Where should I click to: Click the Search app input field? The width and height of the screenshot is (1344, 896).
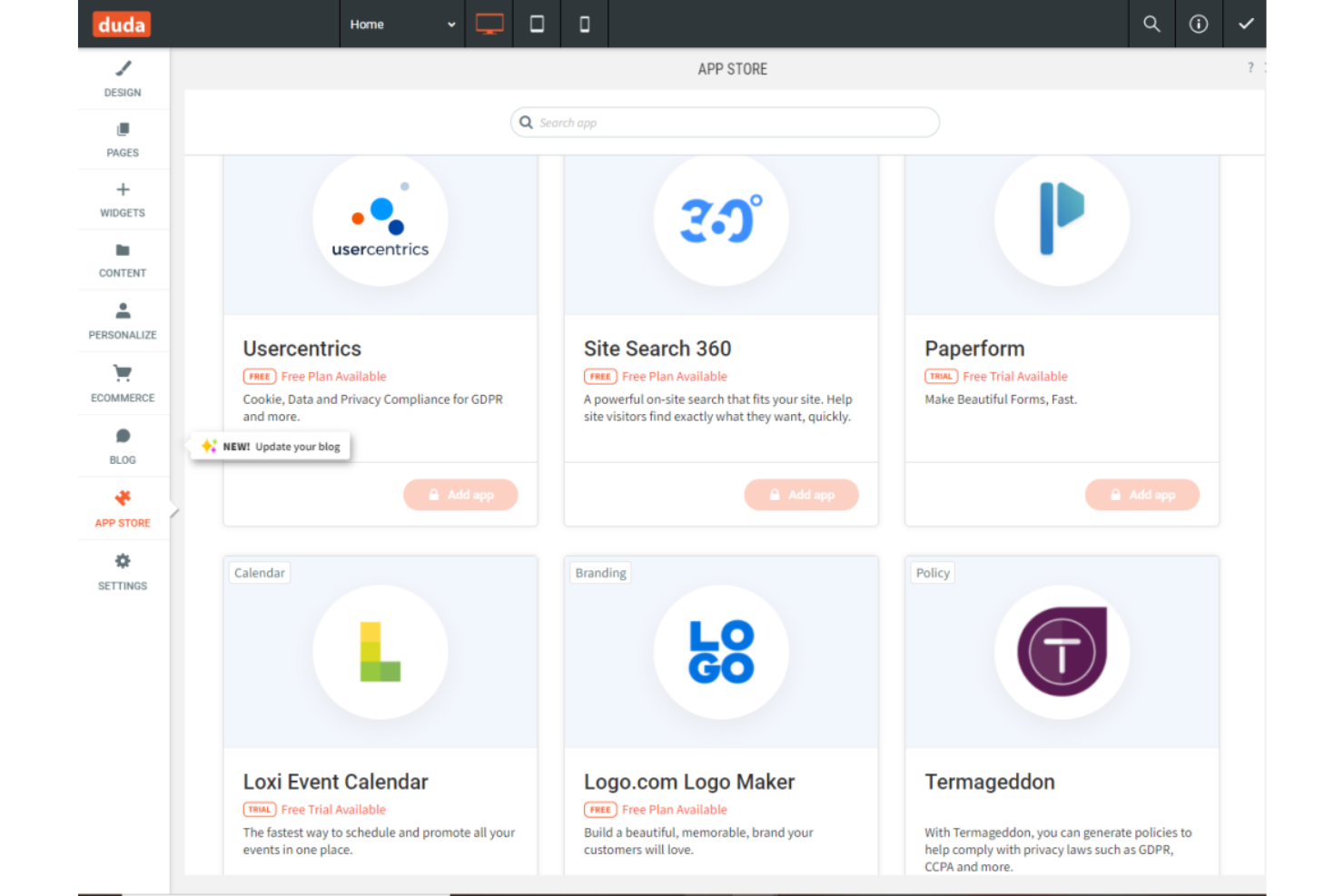724,122
